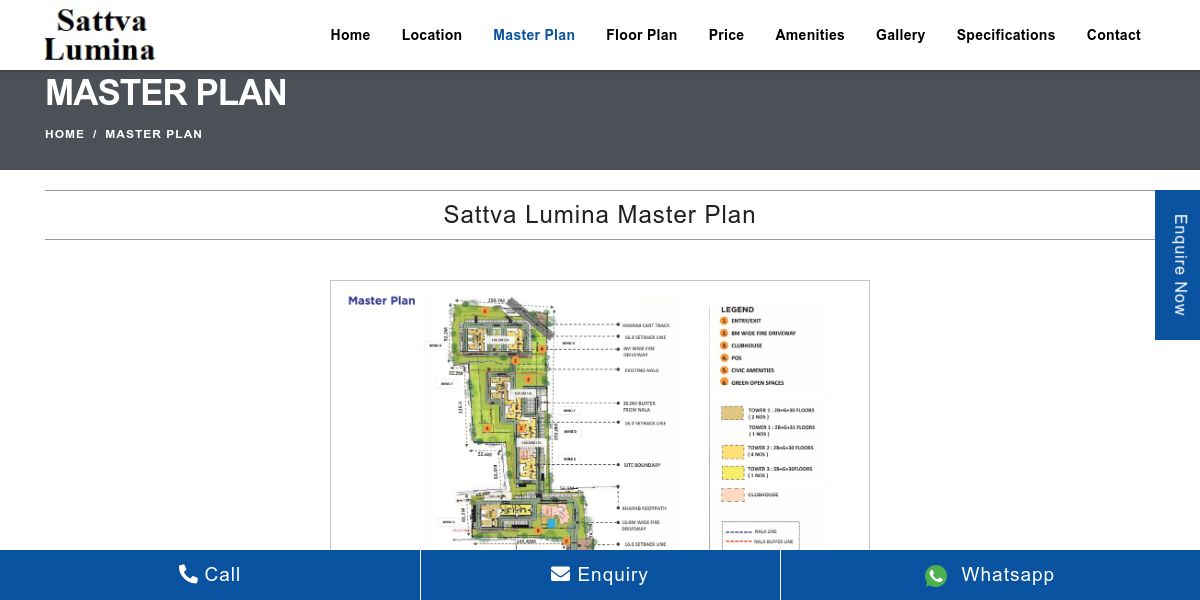Start a Whatsapp chat button
Screen dimensions: 1200x600
[990, 575]
